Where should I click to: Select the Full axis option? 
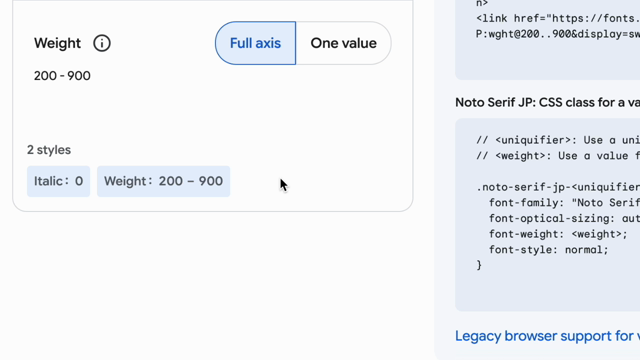256,43
